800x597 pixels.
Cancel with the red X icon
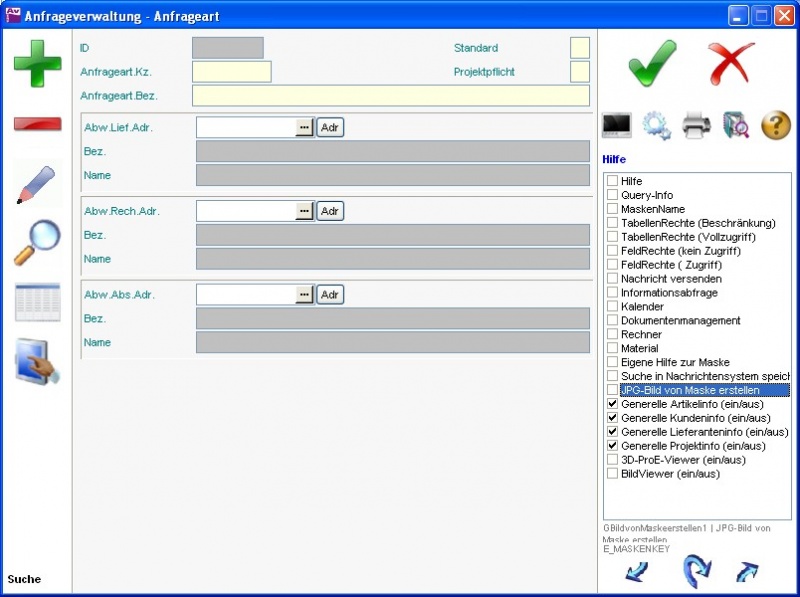tap(732, 63)
